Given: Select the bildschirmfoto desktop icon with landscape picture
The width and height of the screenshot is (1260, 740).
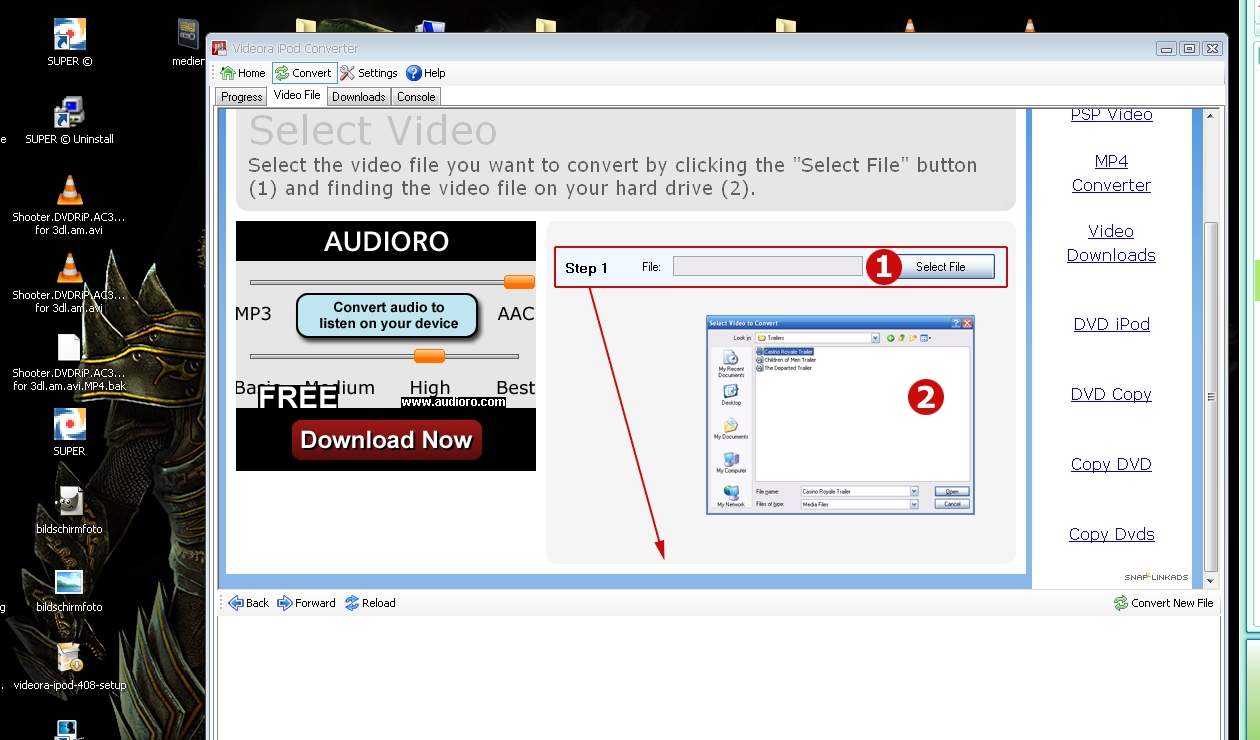Looking at the screenshot, I should coord(69,590).
